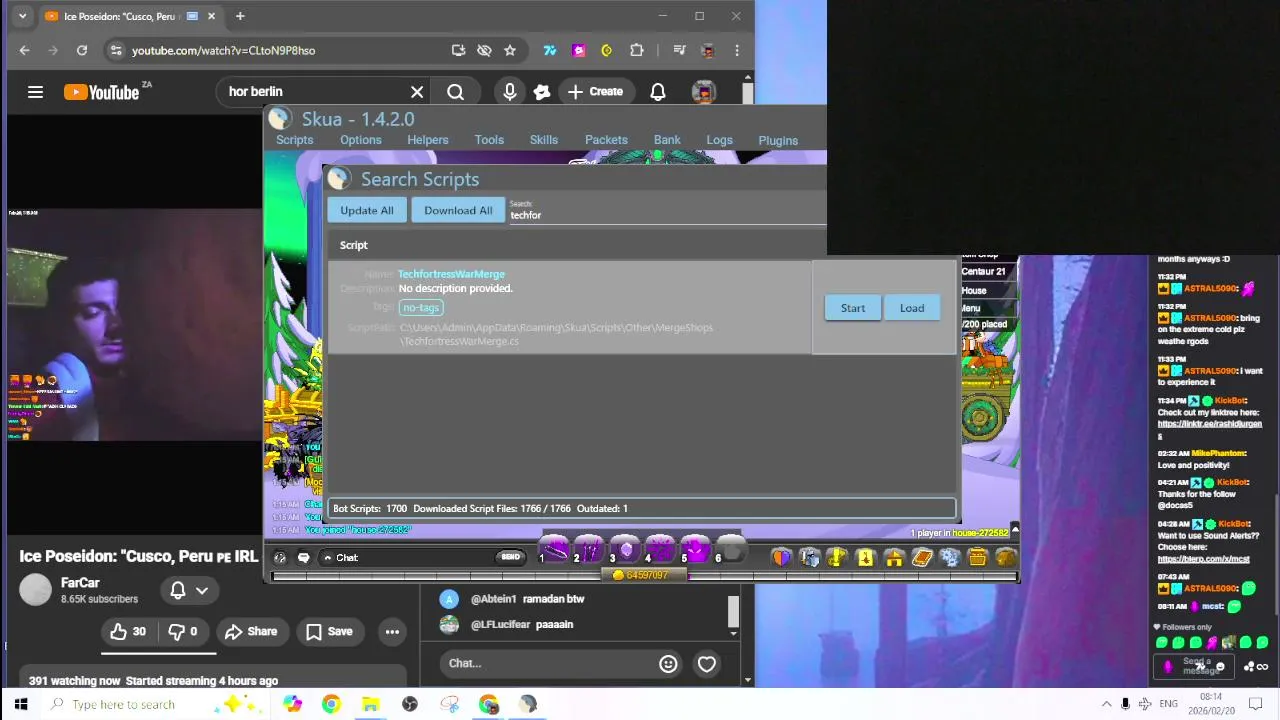Show hidden system tray icons
The image size is (1280, 720).
click(x=1106, y=704)
